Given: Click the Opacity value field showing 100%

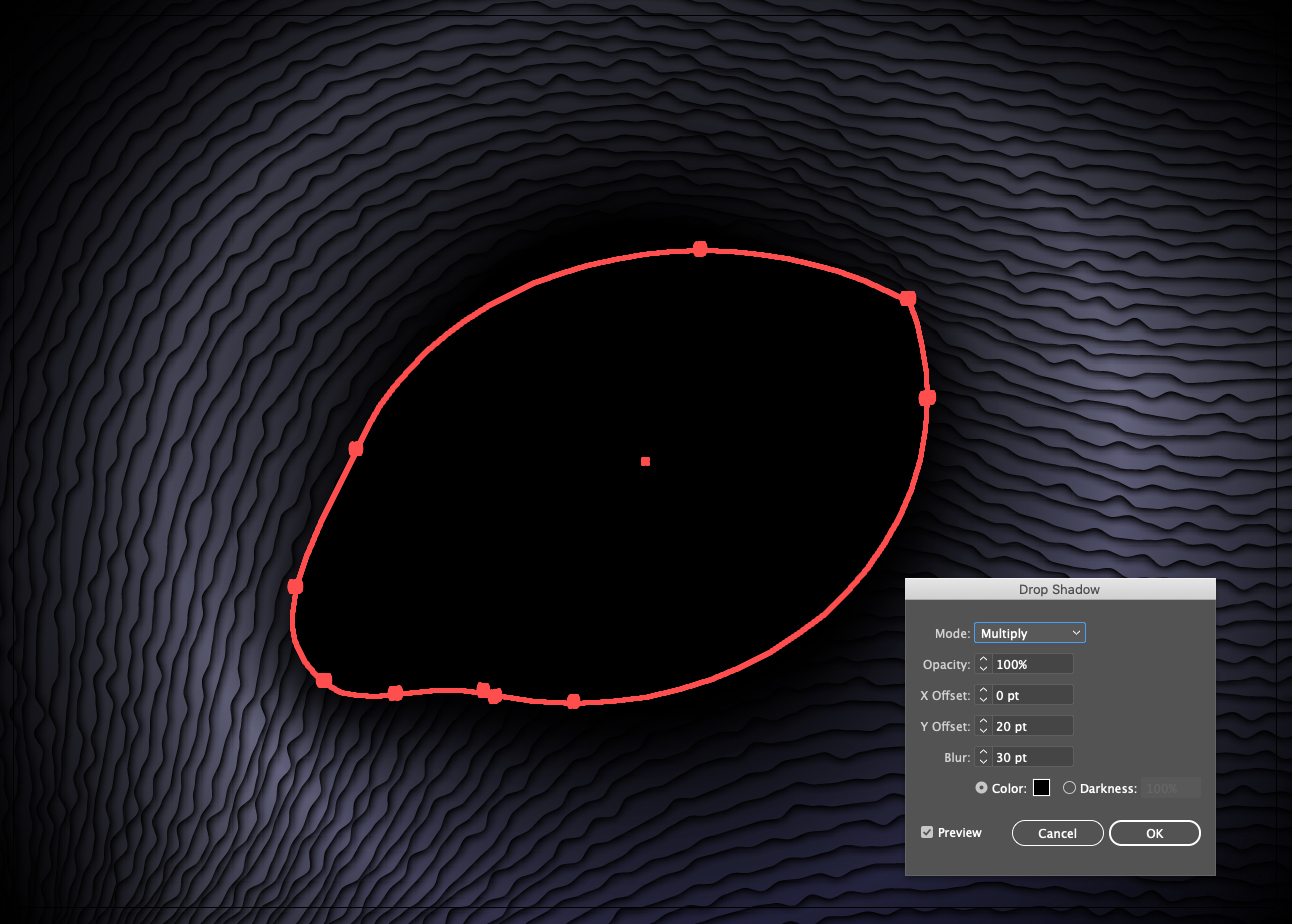Looking at the screenshot, I should pyautogui.click(x=1033, y=664).
